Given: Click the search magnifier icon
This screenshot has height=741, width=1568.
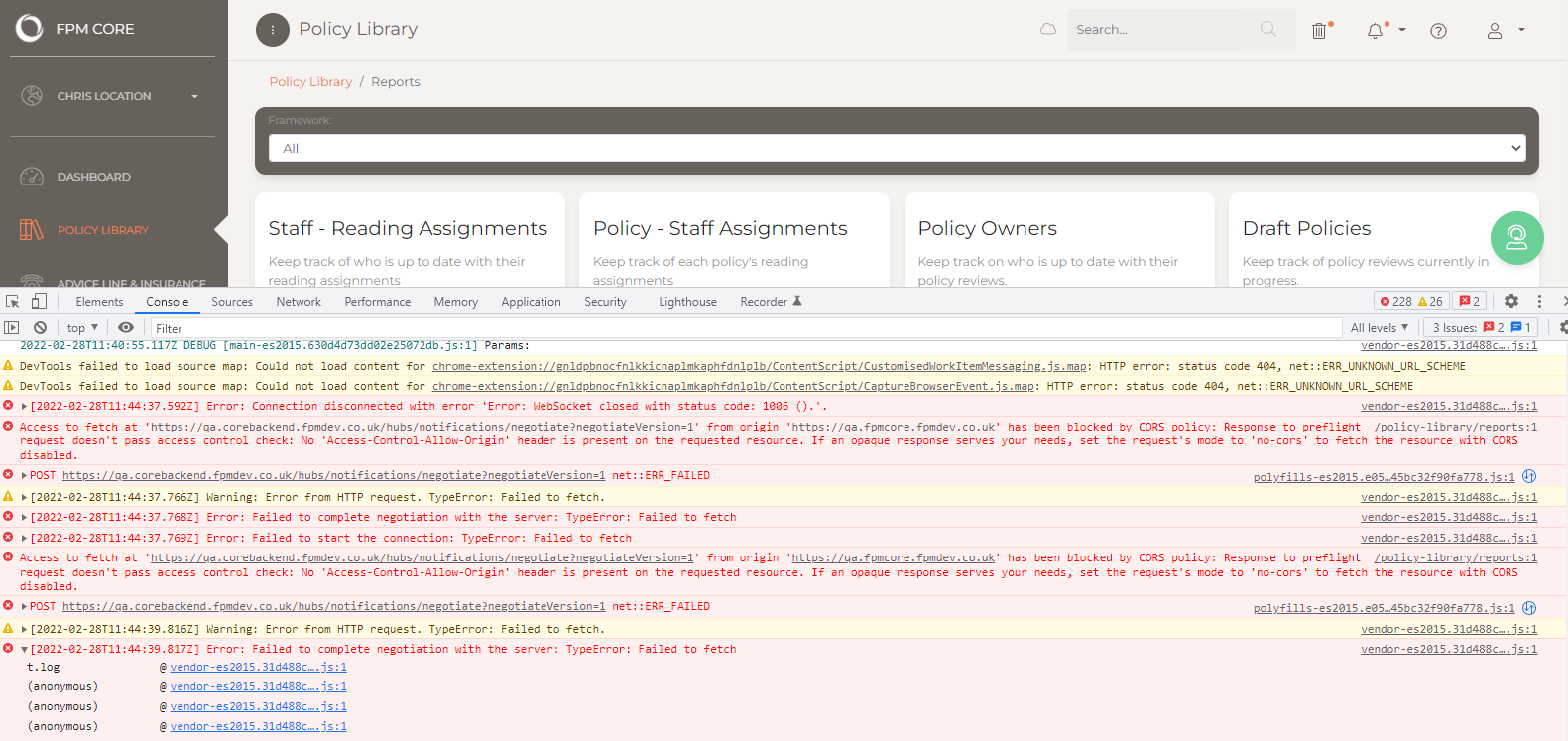Looking at the screenshot, I should (x=1268, y=29).
